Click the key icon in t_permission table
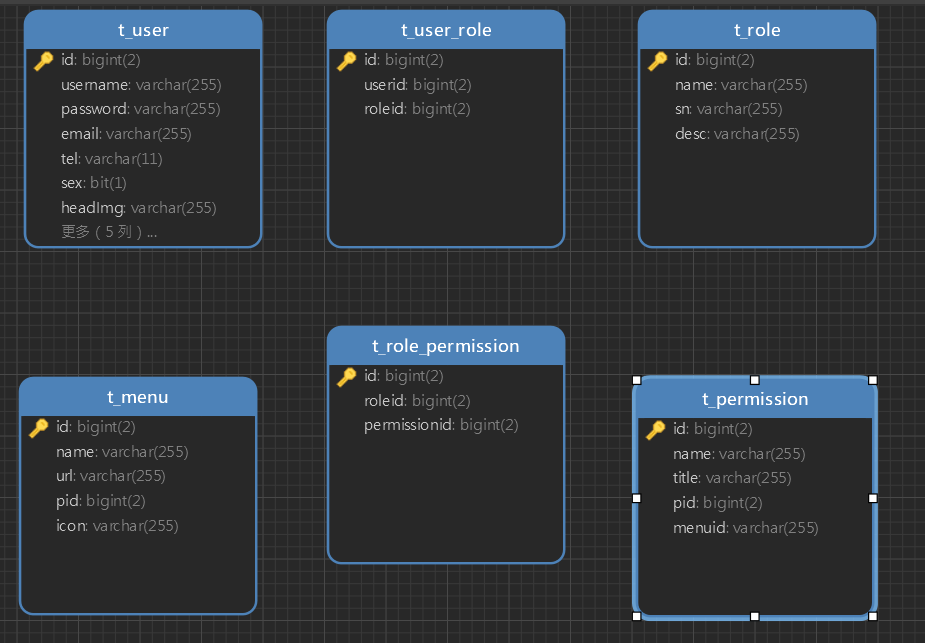This screenshot has width=925, height=643. 655,430
